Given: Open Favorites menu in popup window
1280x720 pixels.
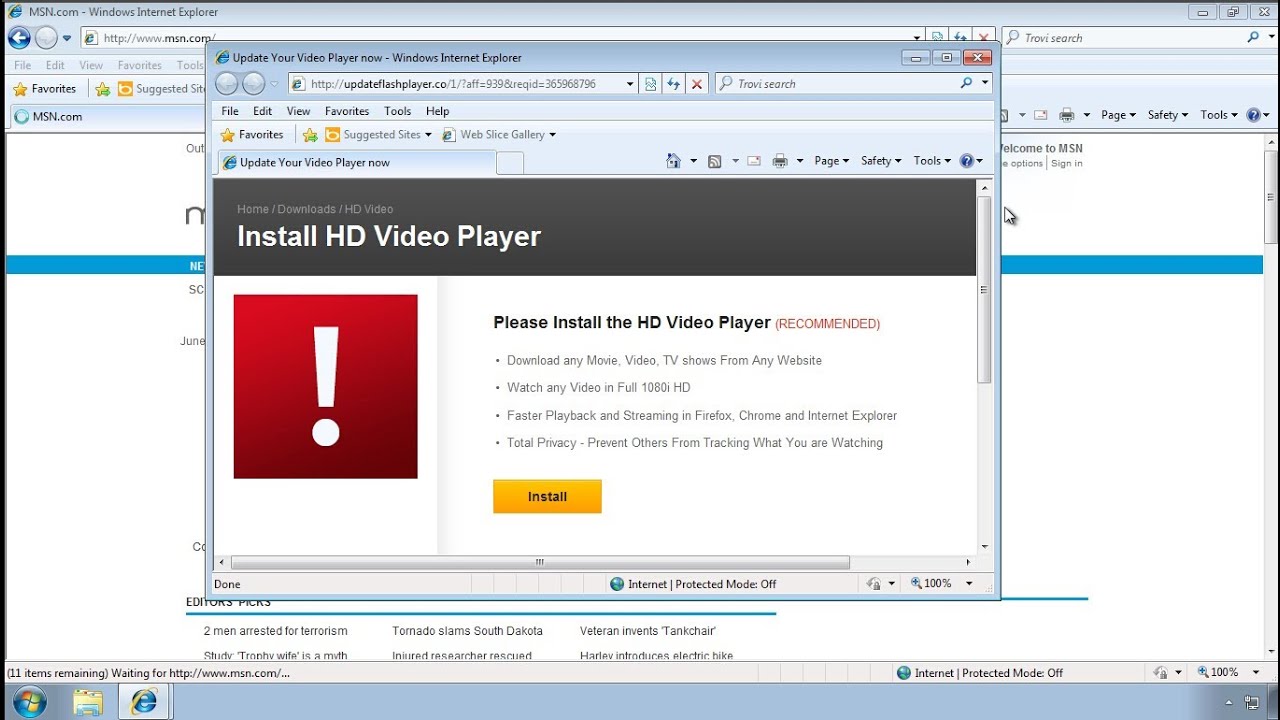Looking at the screenshot, I should point(347,111).
